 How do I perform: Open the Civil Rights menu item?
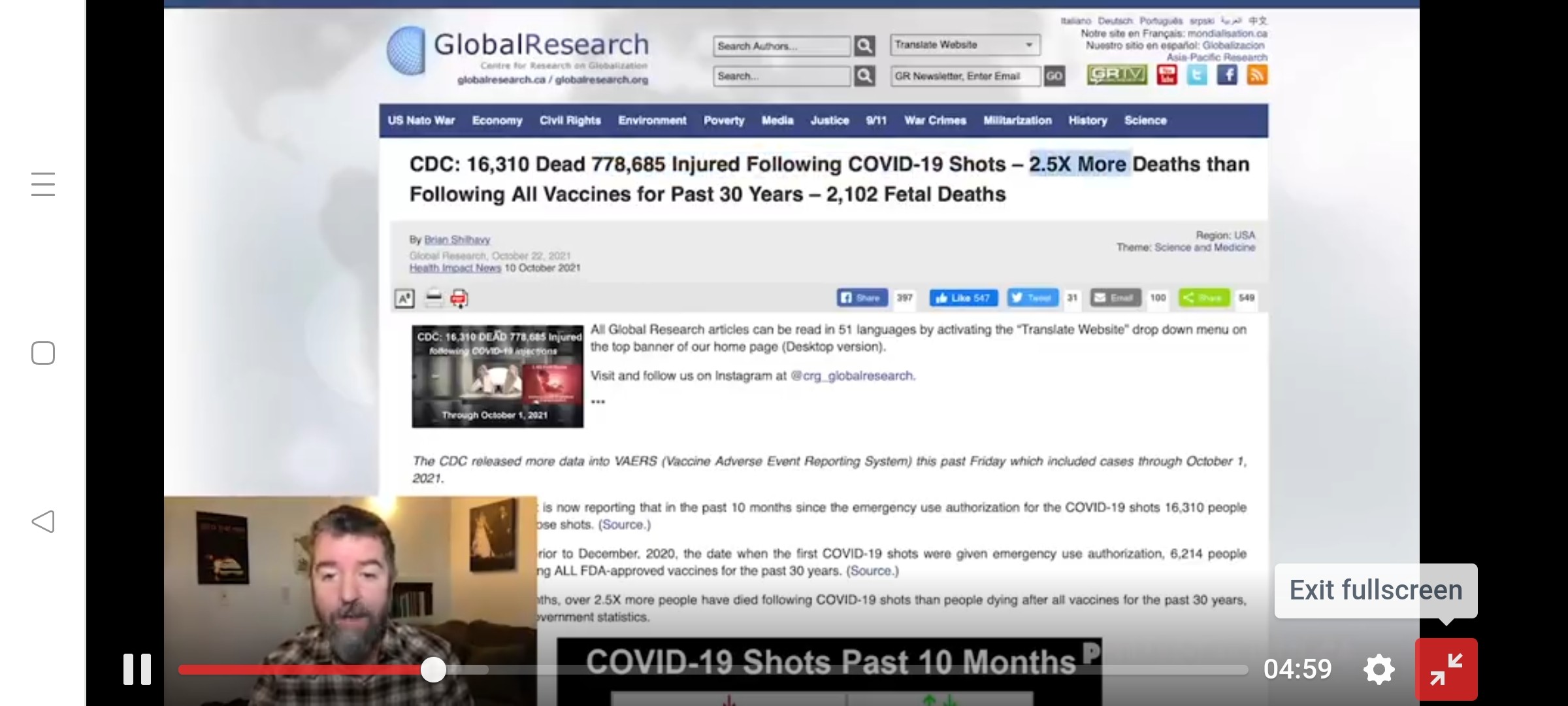[570, 120]
